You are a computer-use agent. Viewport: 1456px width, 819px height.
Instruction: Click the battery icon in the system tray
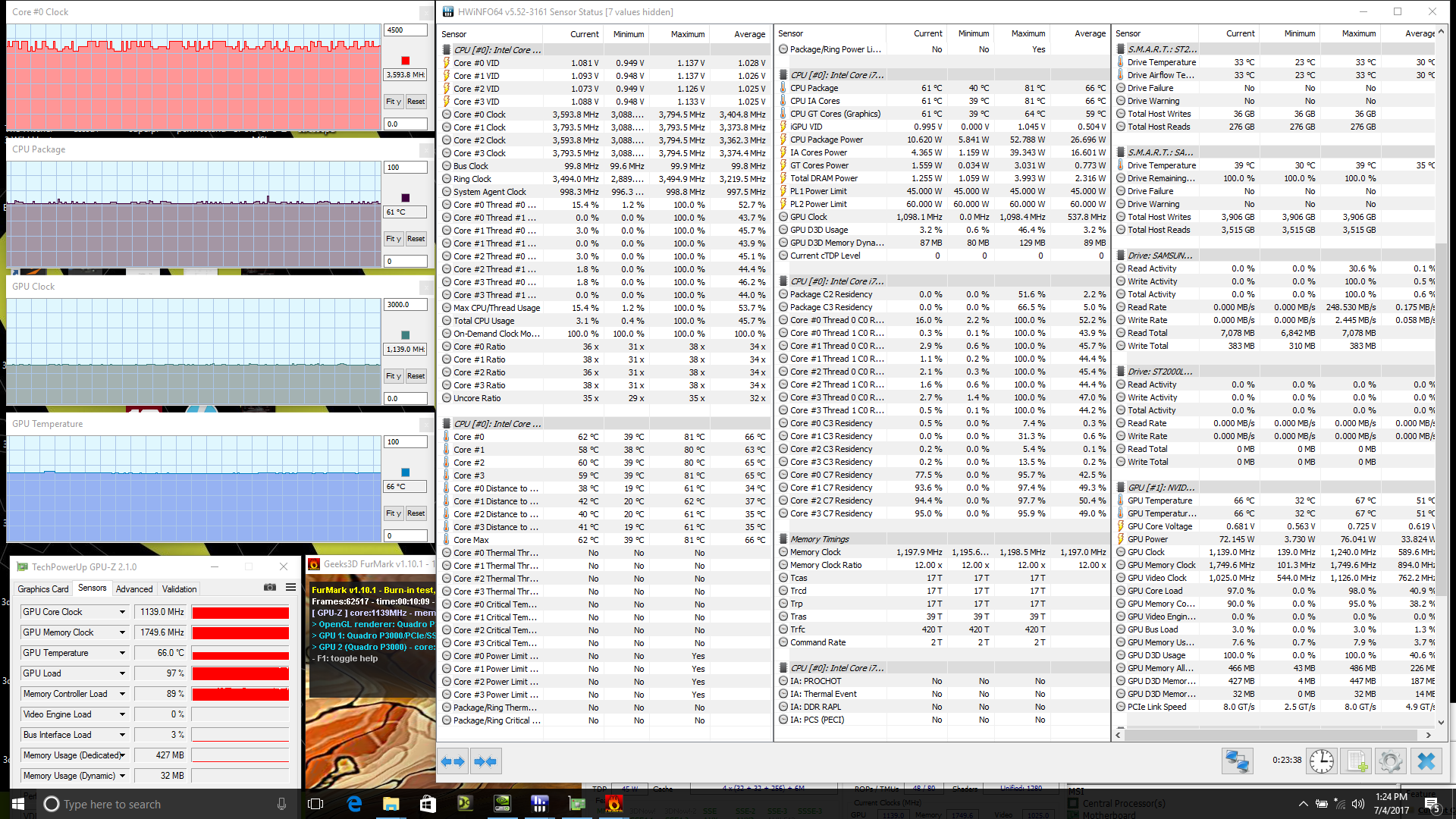tap(1322, 804)
